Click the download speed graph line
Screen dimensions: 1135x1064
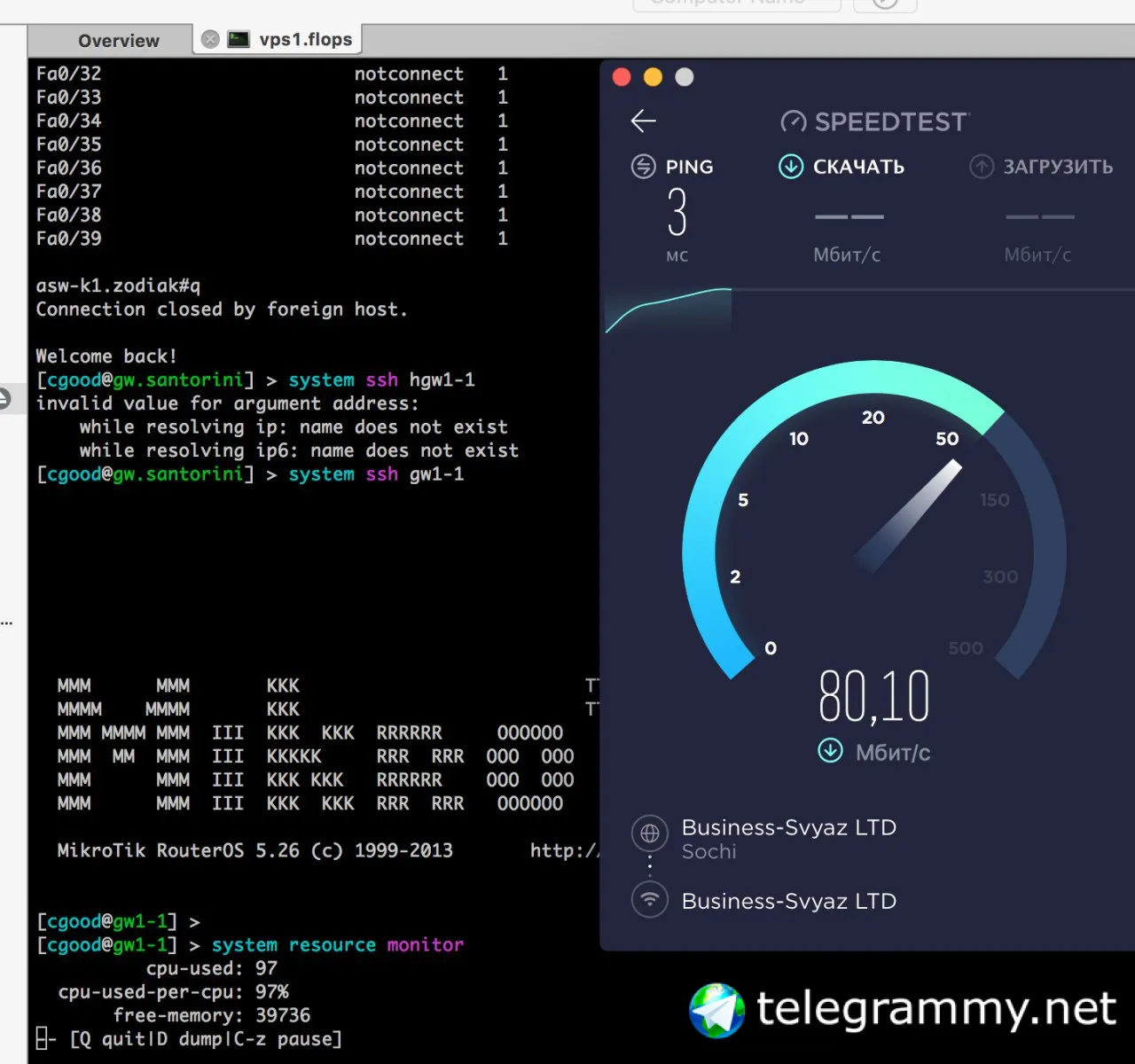[x=668, y=309]
